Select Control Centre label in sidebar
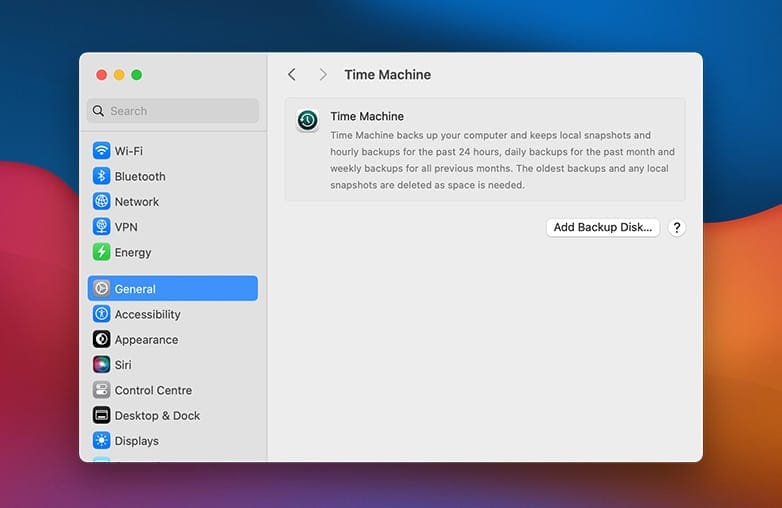Image resolution: width=782 pixels, height=508 pixels. 153,390
